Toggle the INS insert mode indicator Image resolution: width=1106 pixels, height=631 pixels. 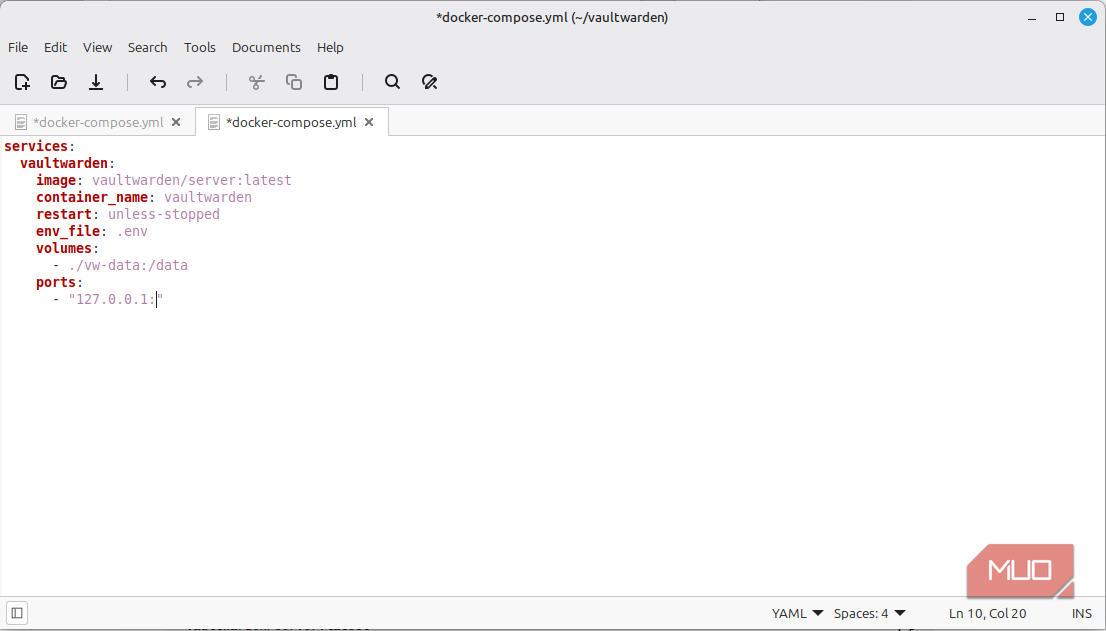click(x=1081, y=613)
